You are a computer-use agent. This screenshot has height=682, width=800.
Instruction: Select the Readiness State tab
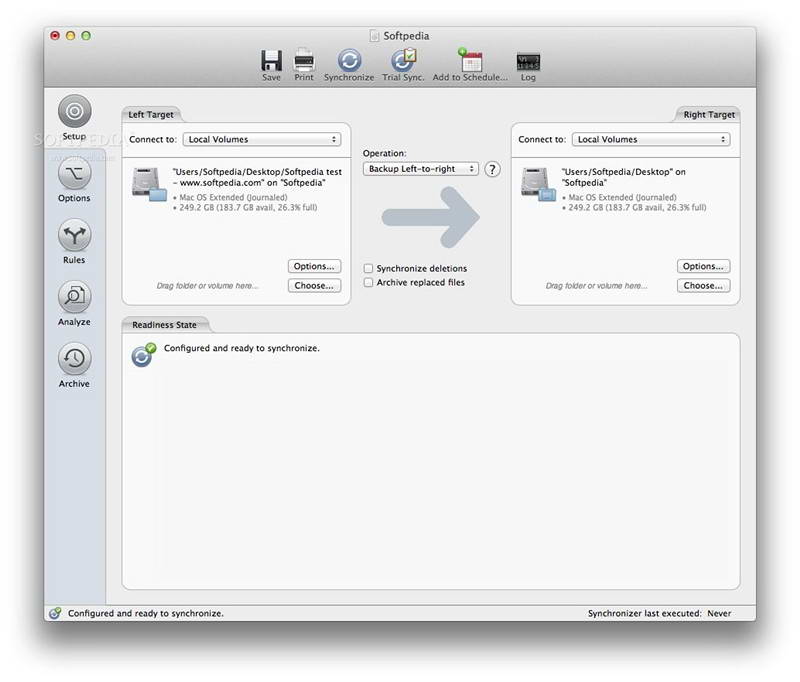(164, 324)
